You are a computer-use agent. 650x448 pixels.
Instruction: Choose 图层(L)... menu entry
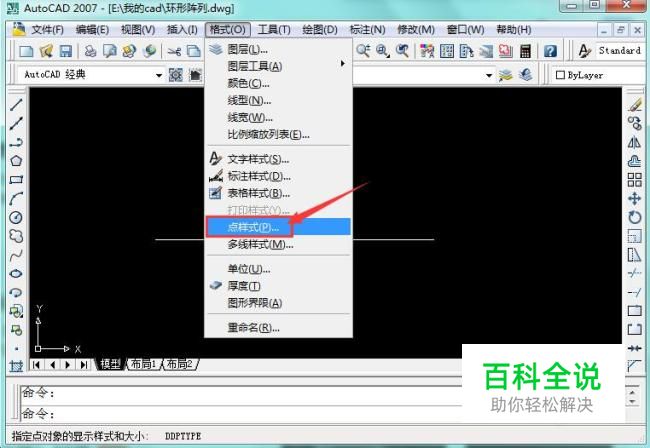[279, 50]
